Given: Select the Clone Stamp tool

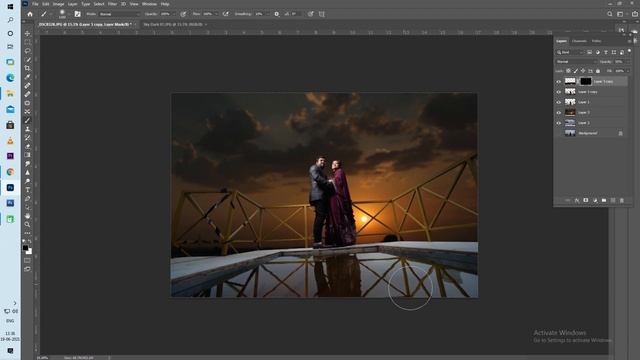Looking at the screenshot, I should coord(27,129).
